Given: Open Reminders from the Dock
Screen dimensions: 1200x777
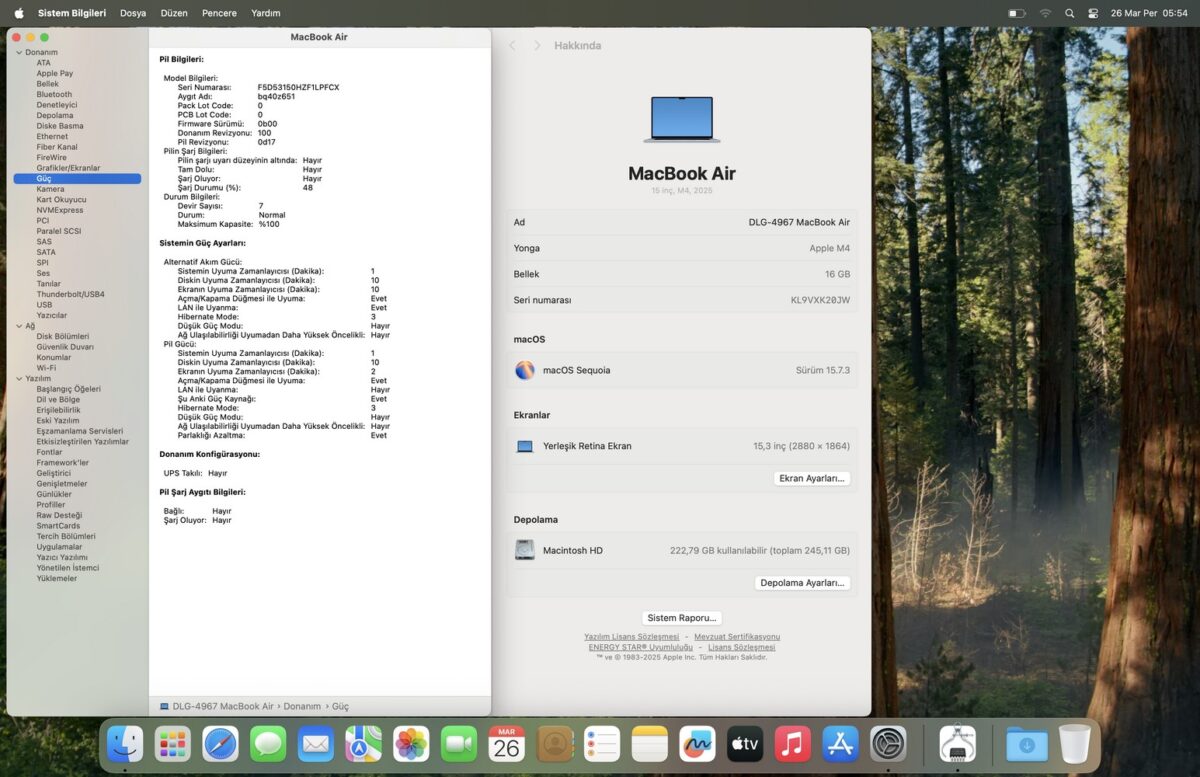Looking at the screenshot, I should click(602, 744).
